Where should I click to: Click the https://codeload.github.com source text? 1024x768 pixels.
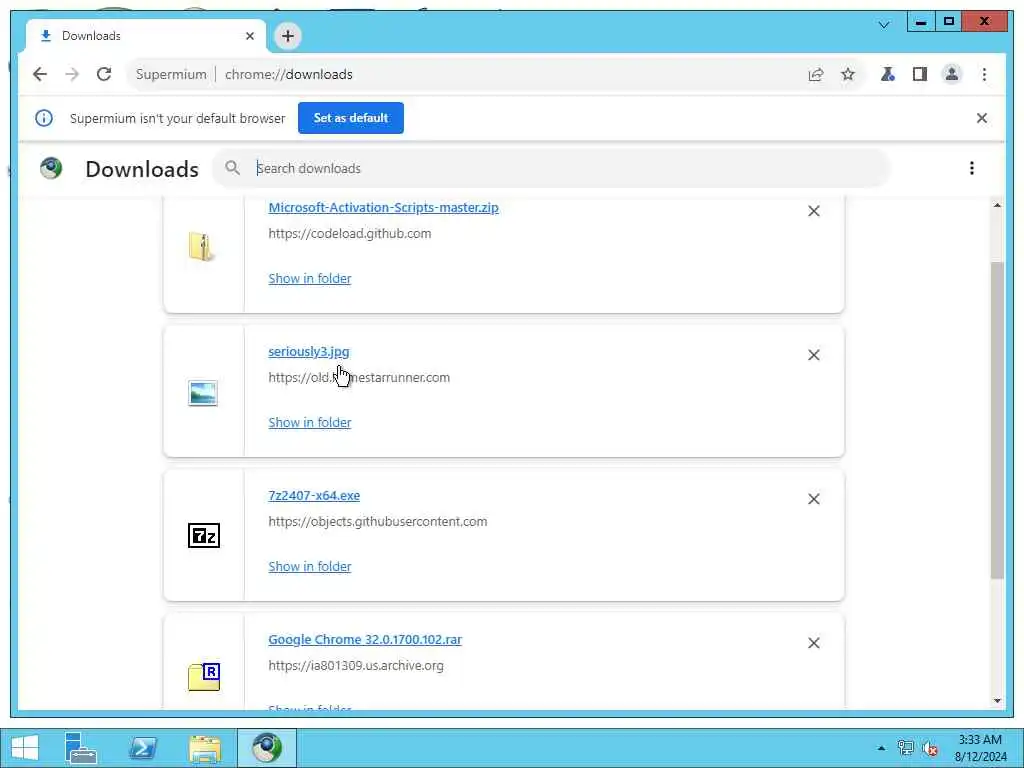click(x=349, y=234)
